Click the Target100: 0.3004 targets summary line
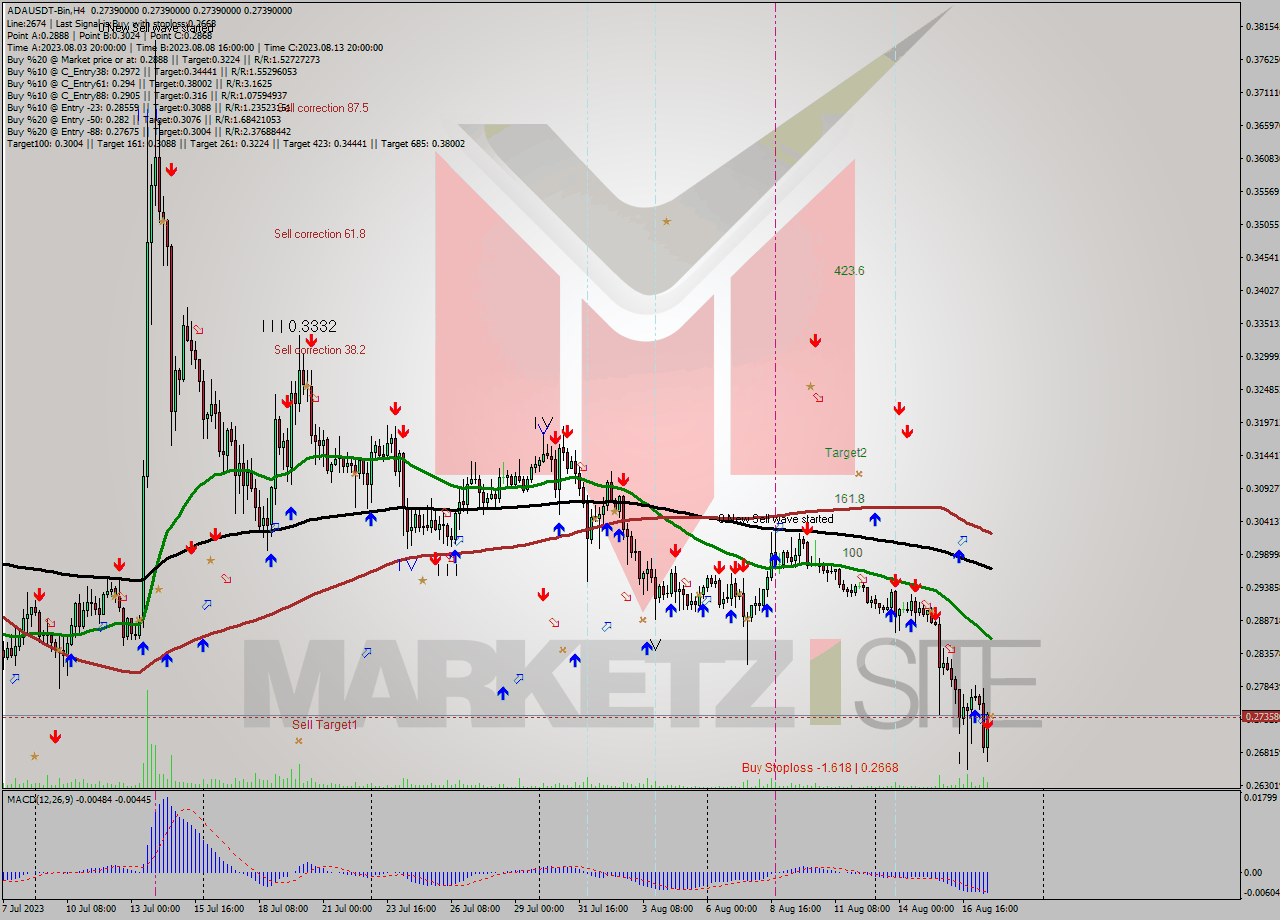 (236, 144)
